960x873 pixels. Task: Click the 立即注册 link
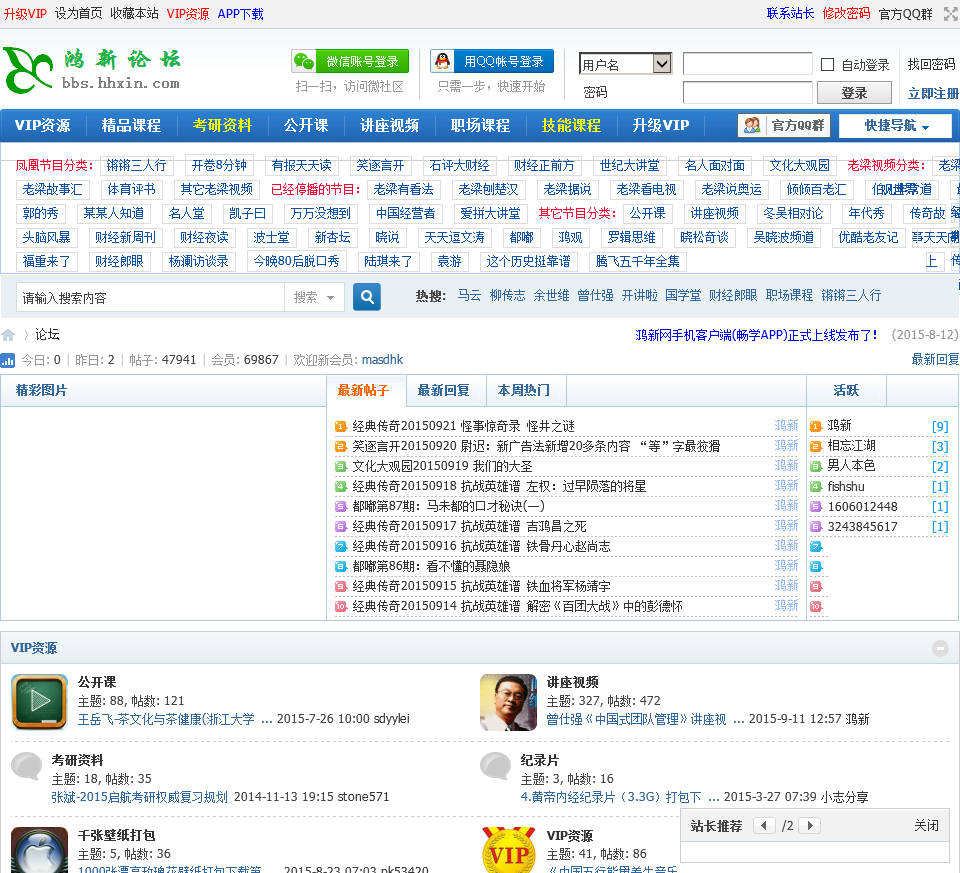pyautogui.click(x=932, y=93)
